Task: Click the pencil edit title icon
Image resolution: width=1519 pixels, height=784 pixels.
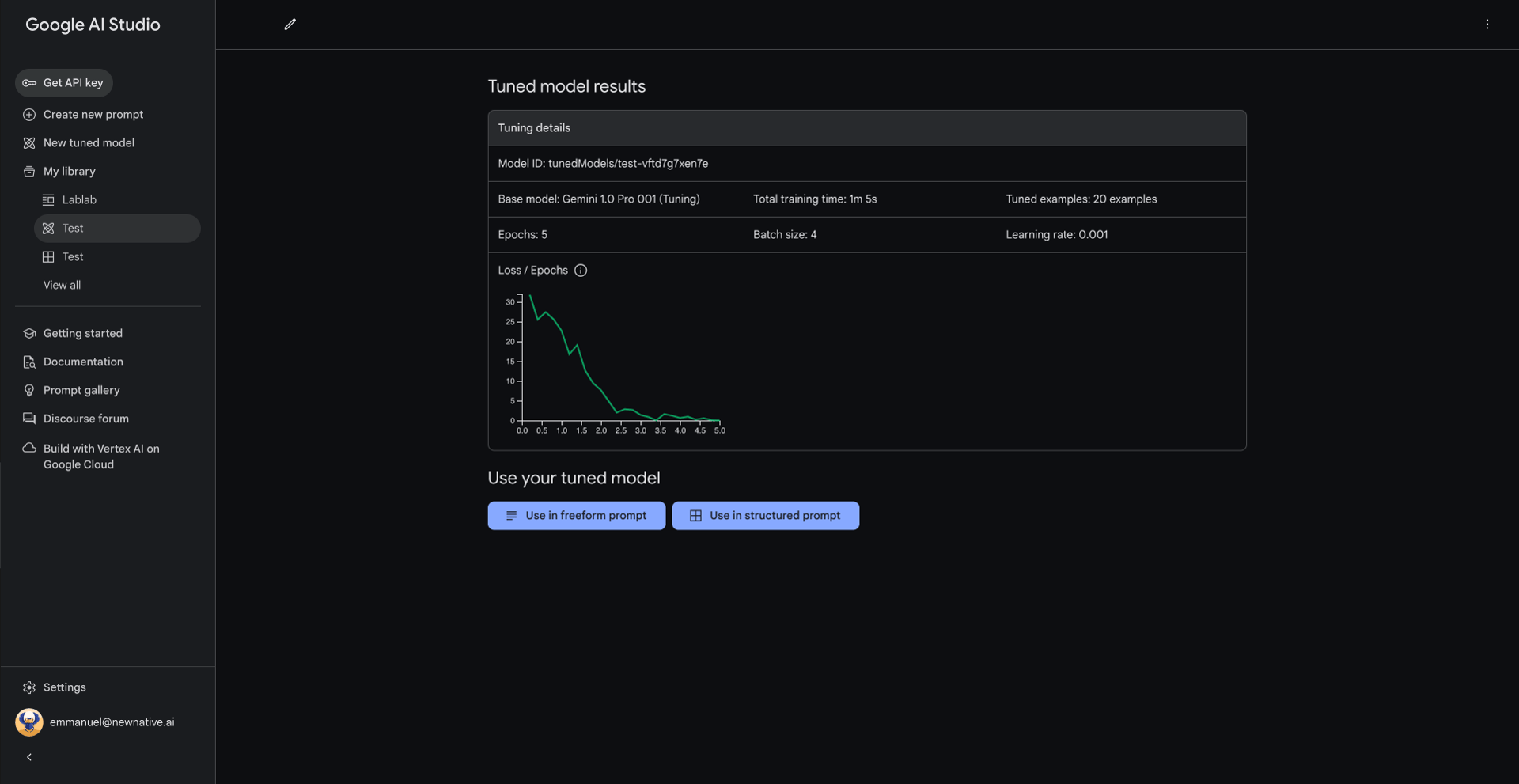Action: 290,25
